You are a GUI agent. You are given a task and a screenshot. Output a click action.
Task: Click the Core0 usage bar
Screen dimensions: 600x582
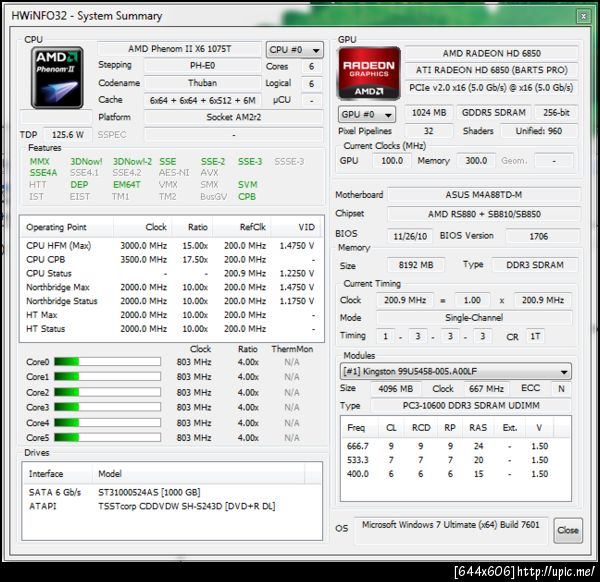[x=107, y=362]
